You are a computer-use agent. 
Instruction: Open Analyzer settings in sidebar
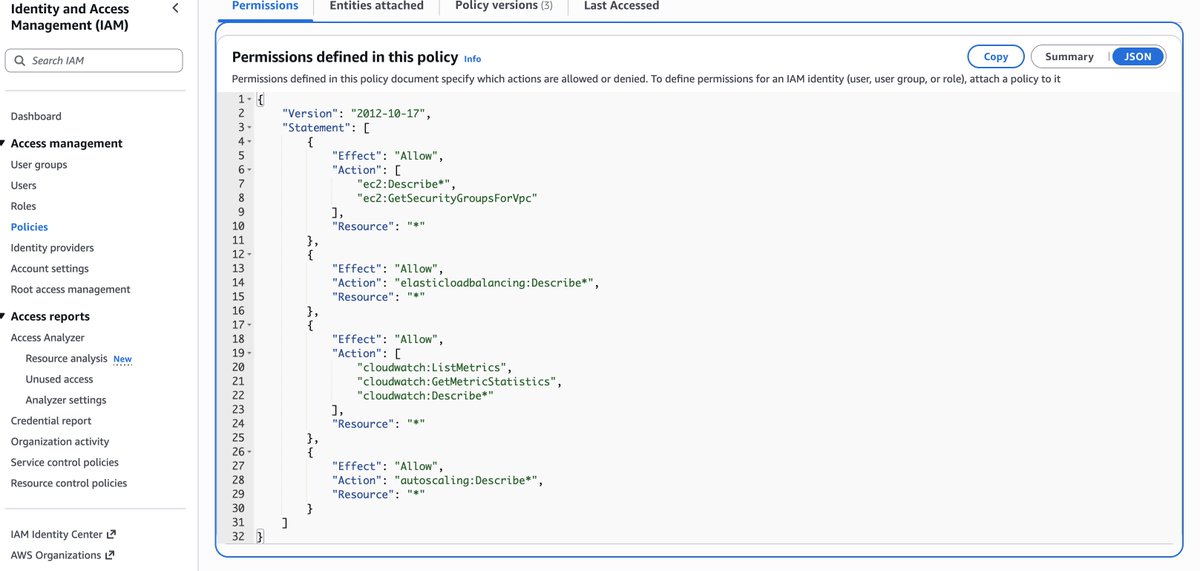coord(66,400)
